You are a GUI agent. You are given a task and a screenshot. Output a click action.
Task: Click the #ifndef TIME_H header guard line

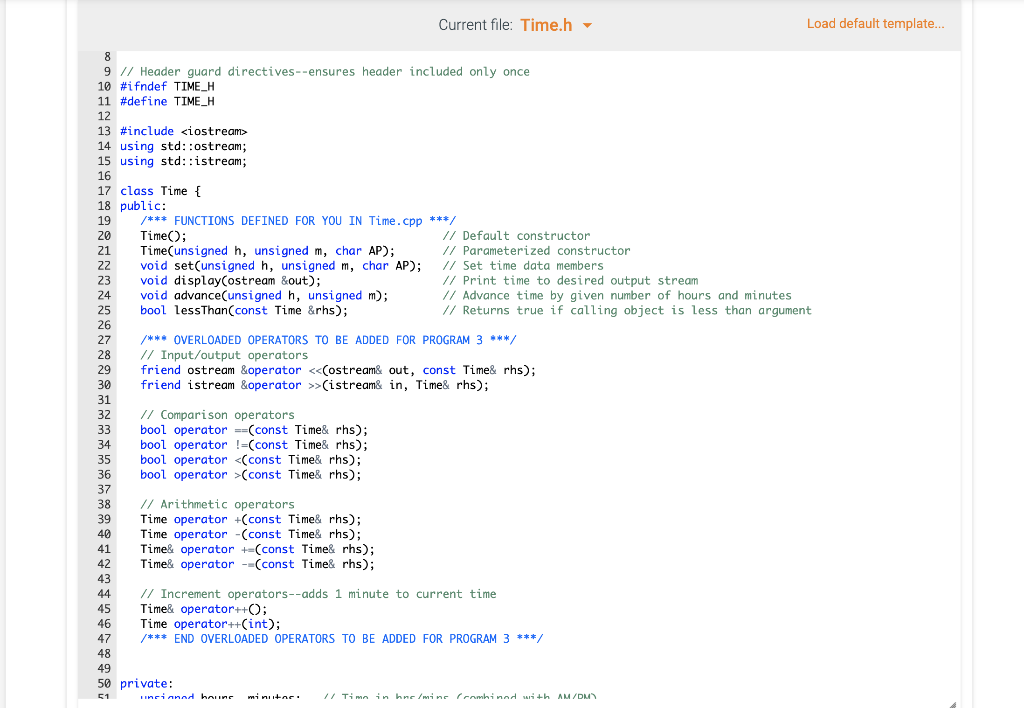(x=165, y=86)
